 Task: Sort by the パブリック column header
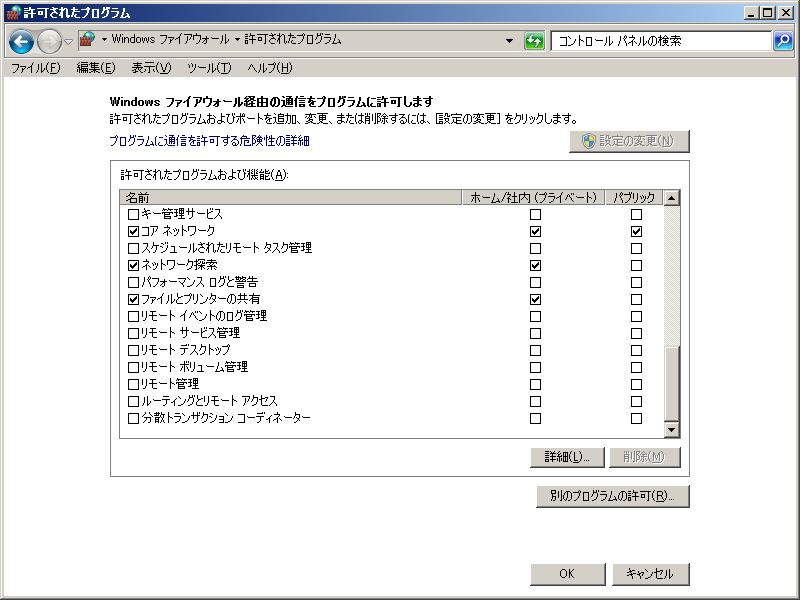point(634,197)
